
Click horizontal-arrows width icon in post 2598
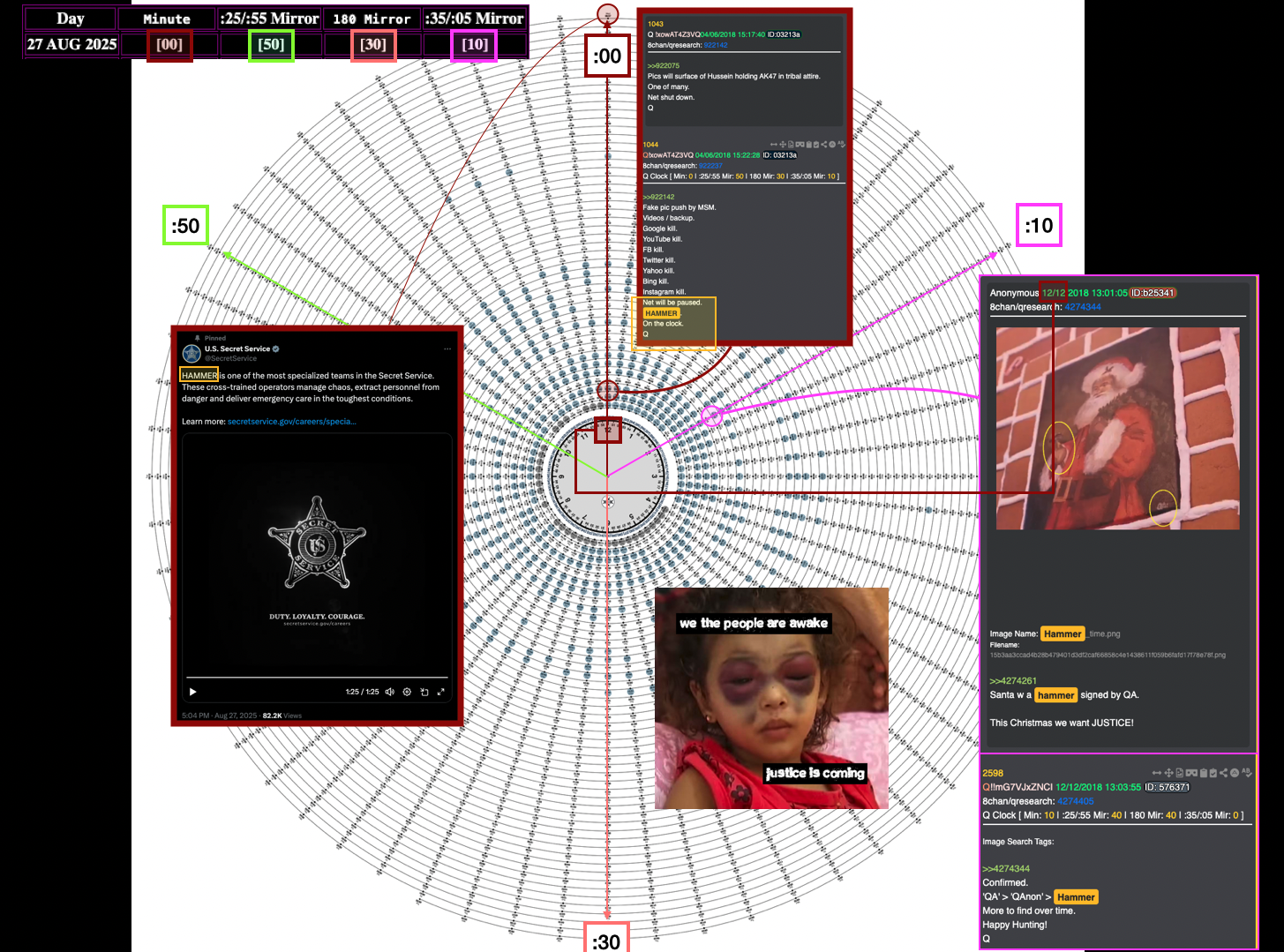(1157, 773)
